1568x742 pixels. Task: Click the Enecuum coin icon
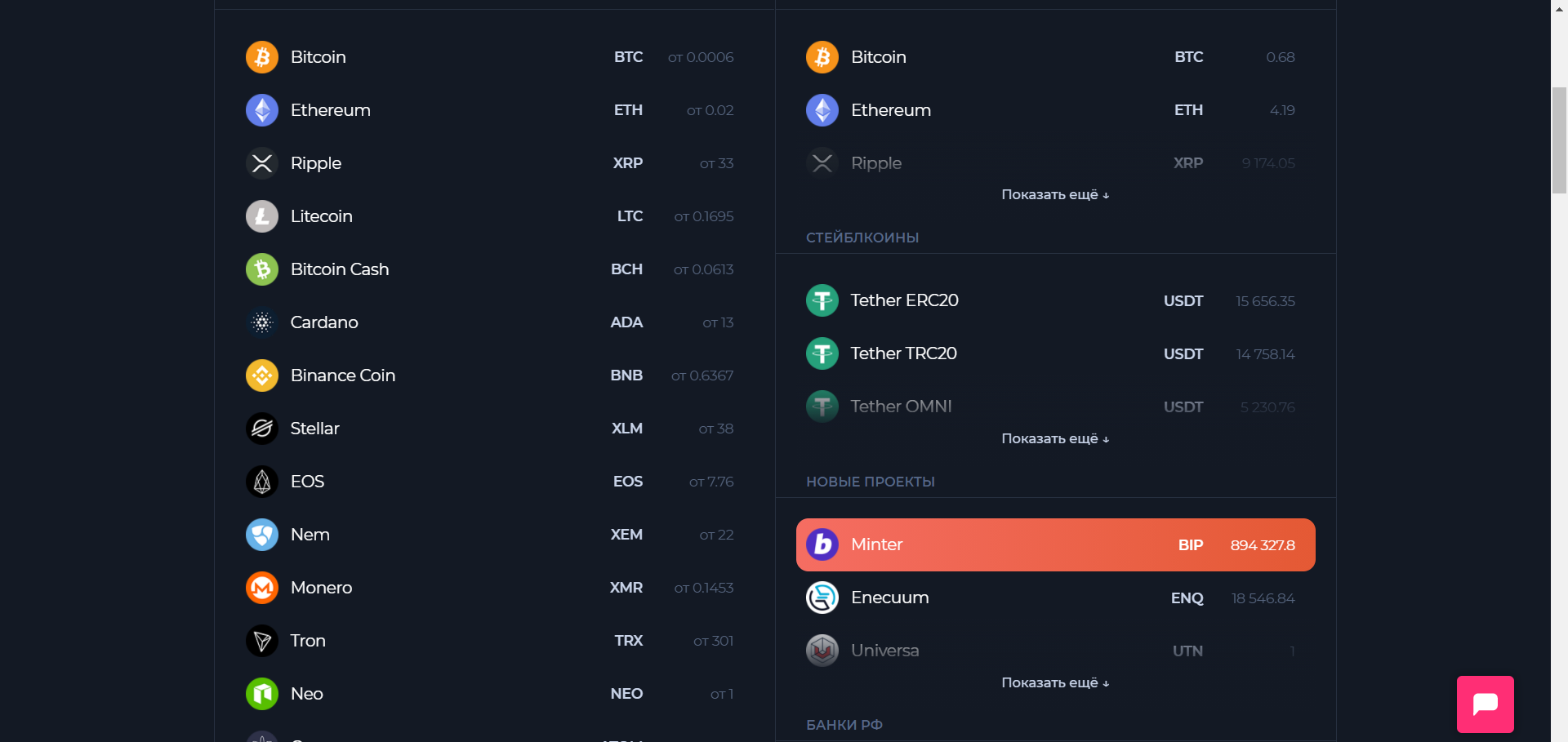822,598
